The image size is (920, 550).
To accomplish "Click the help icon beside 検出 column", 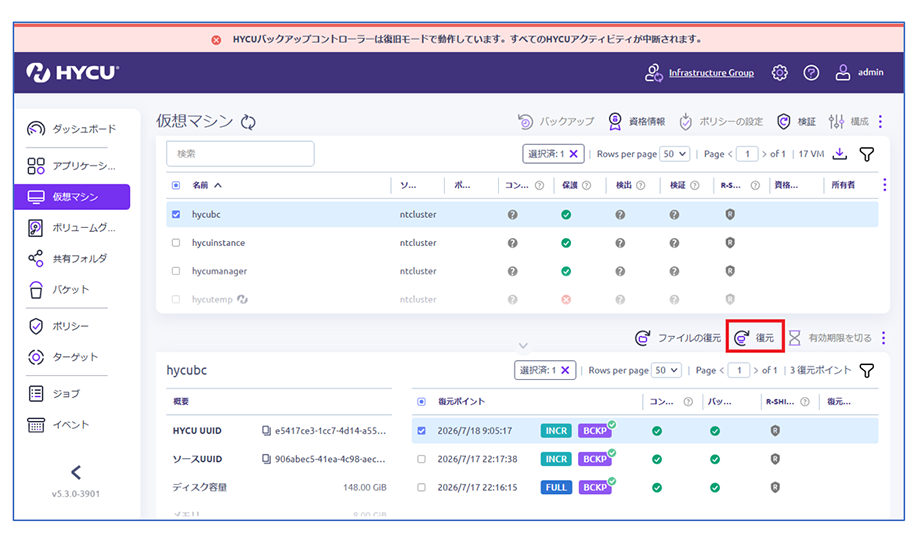I will click(641, 185).
